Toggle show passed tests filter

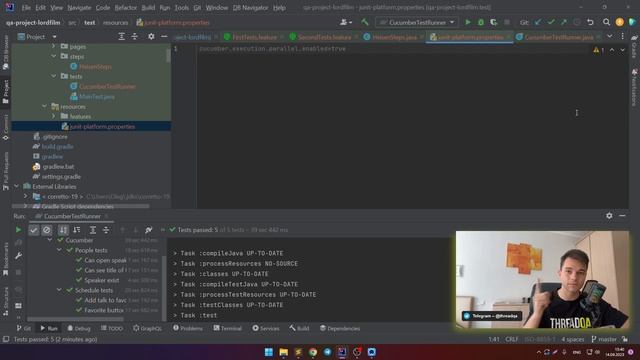(33, 230)
